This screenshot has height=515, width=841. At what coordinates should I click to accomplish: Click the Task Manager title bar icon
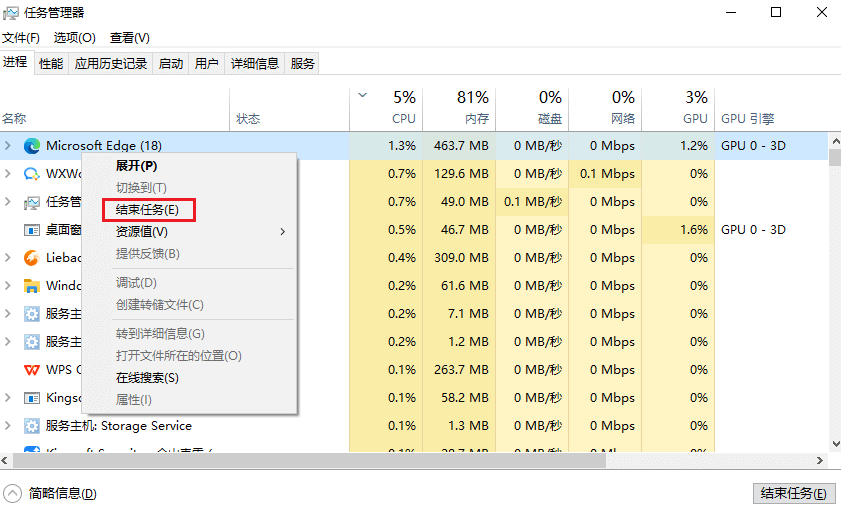(11, 12)
